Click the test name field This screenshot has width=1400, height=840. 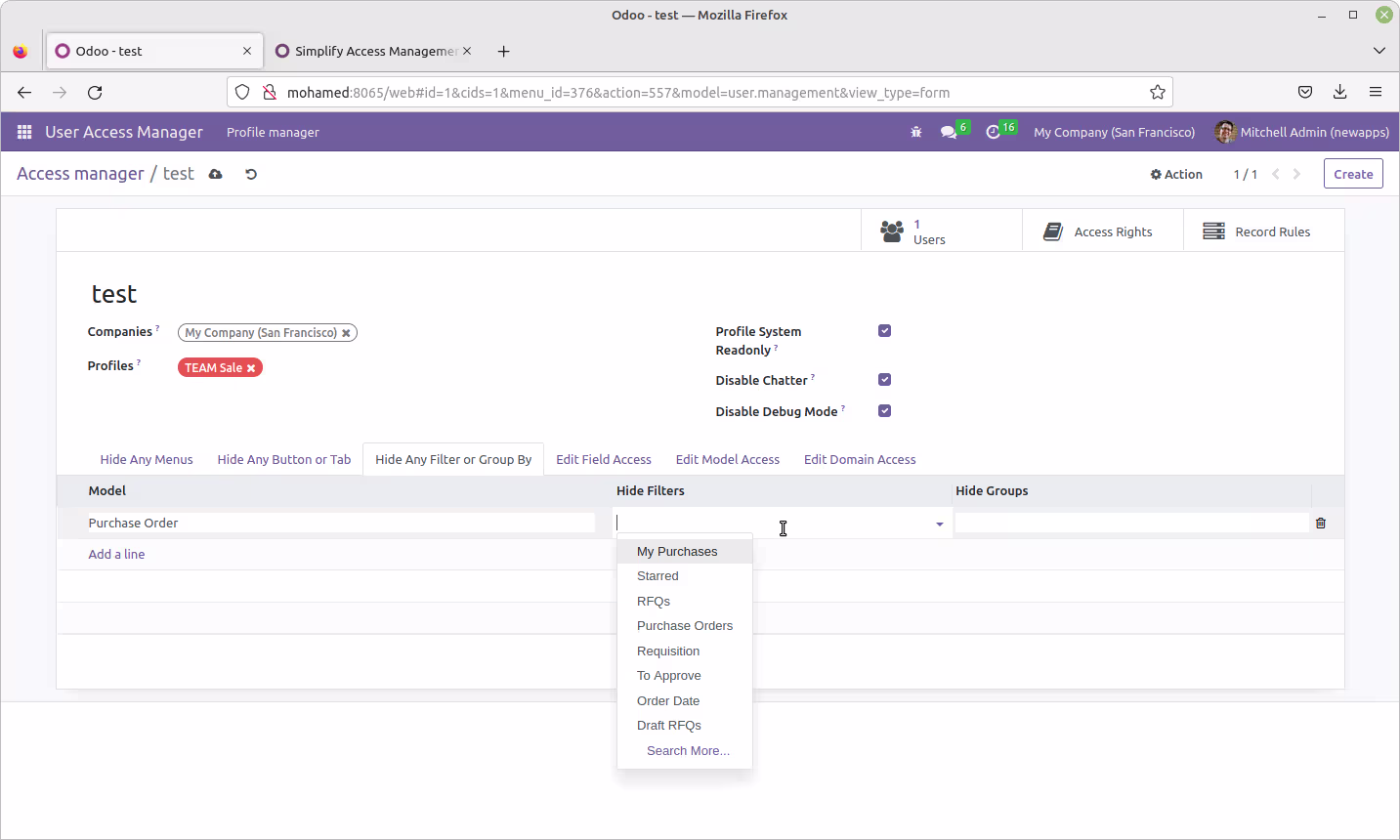pyautogui.click(x=114, y=294)
